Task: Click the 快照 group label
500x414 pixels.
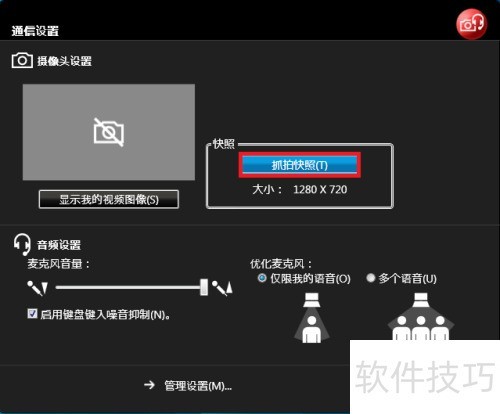Action: [x=224, y=144]
